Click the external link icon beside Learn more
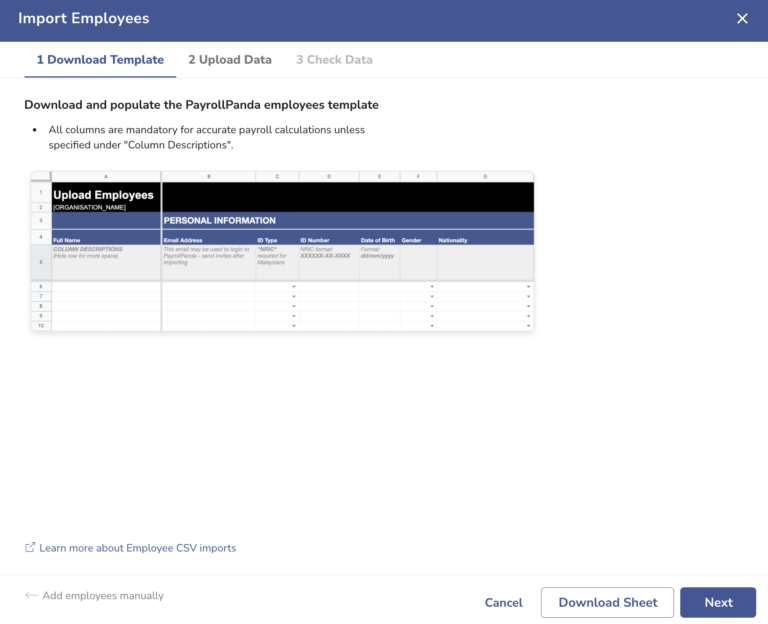This screenshot has width=768, height=624. tap(30, 547)
